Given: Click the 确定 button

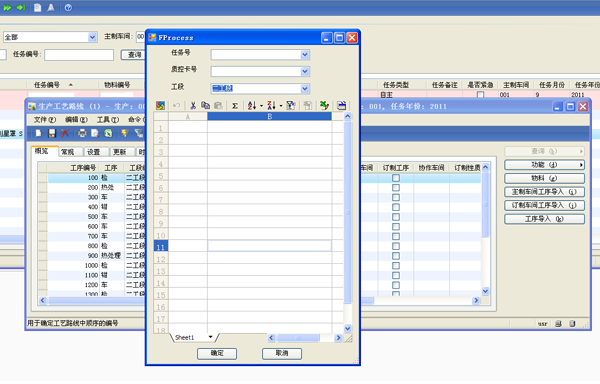Looking at the screenshot, I should point(217,353).
